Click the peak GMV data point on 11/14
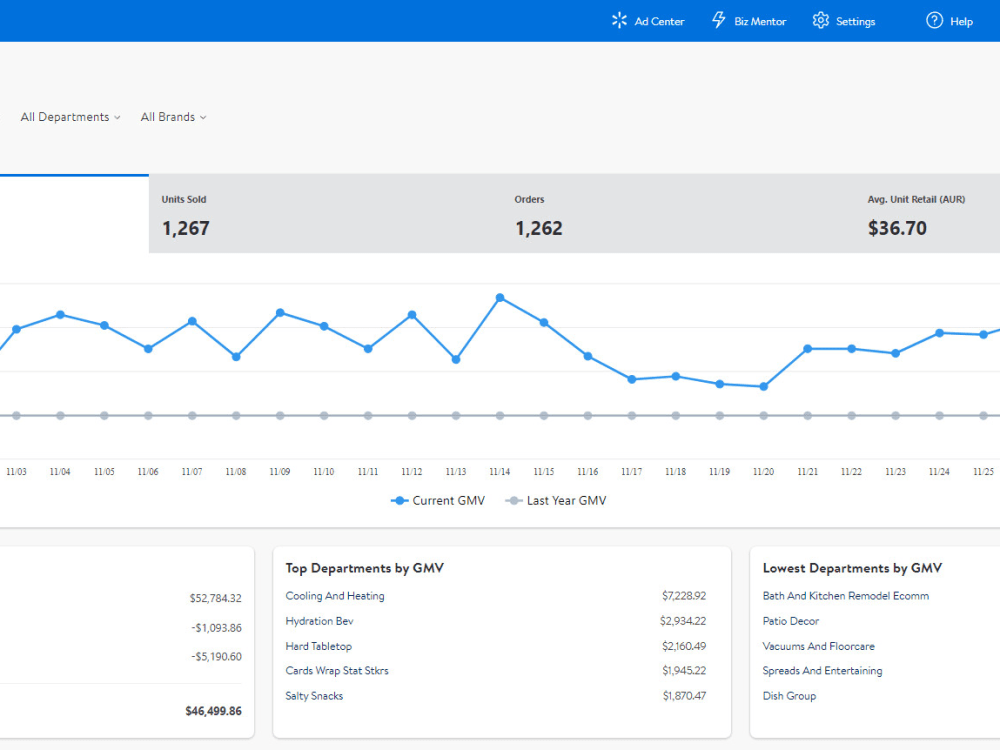Image resolution: width=1000 pixels, height=750 pixels. [500, 297]
